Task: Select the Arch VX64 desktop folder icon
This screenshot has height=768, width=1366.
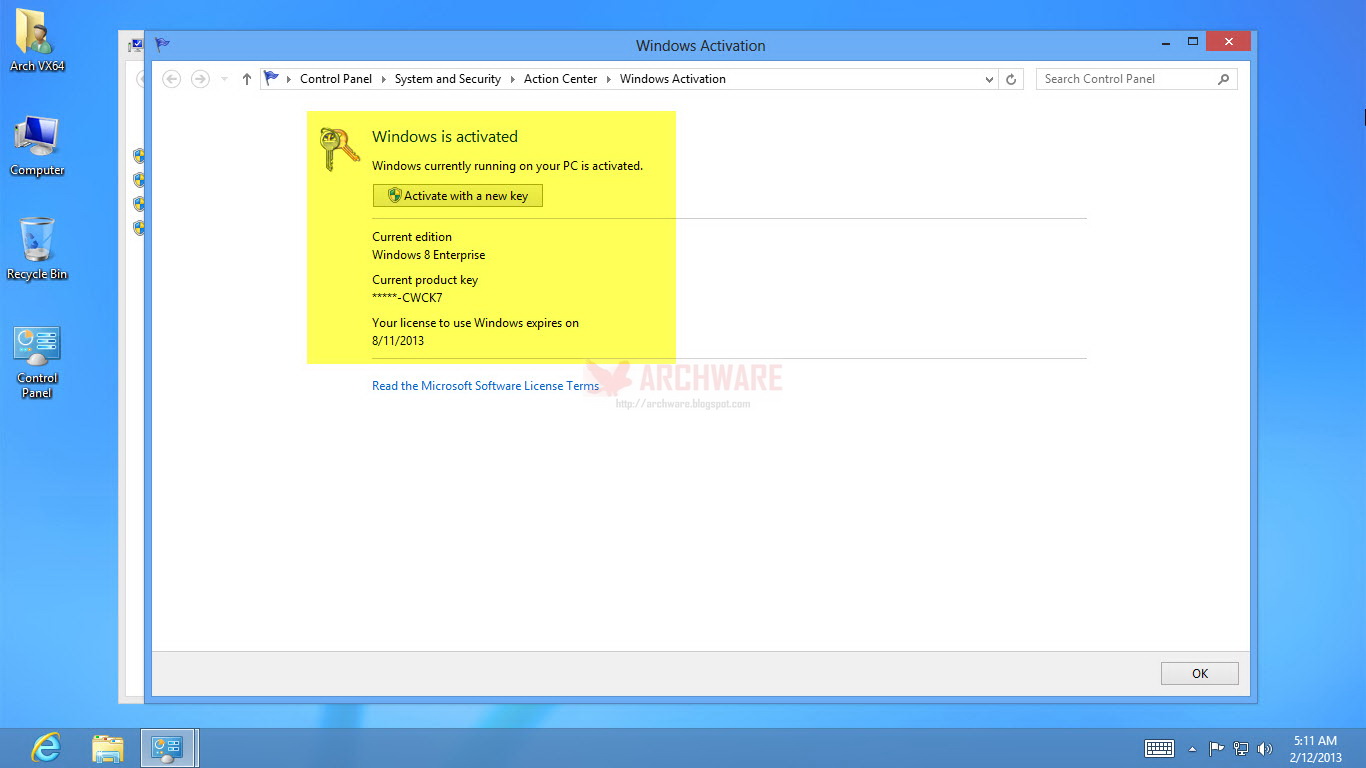Action: click(x=37, y=41)
